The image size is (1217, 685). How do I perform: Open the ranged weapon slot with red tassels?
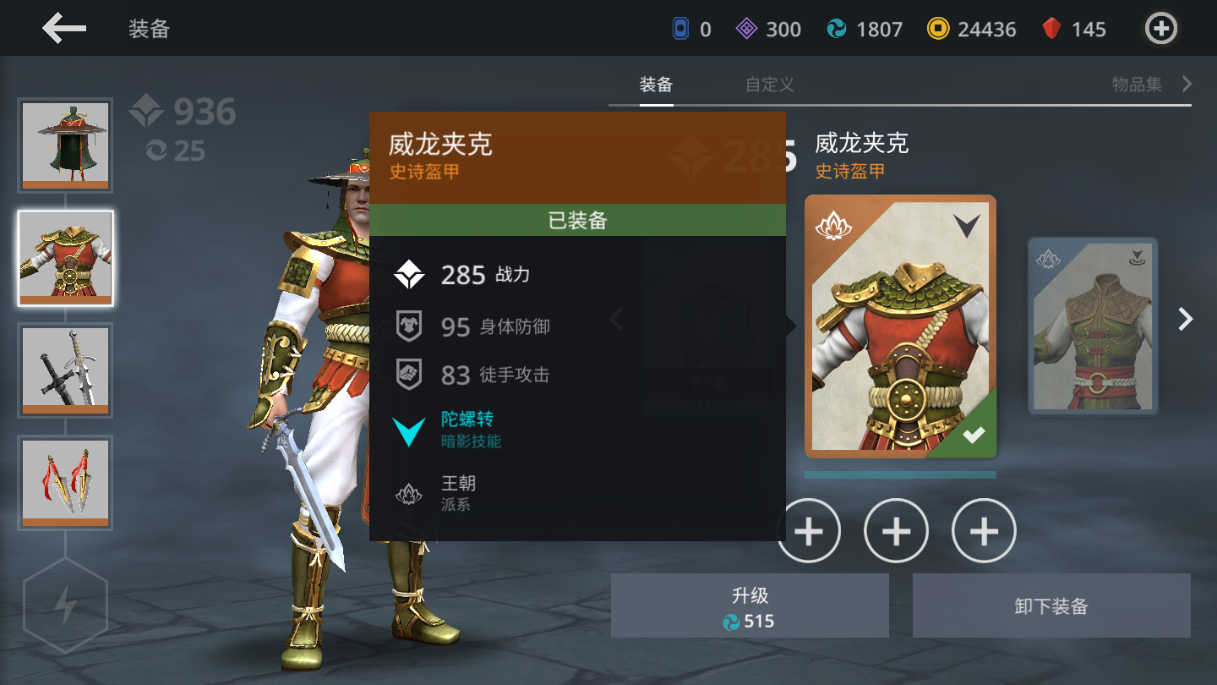(x=66, y=482)
